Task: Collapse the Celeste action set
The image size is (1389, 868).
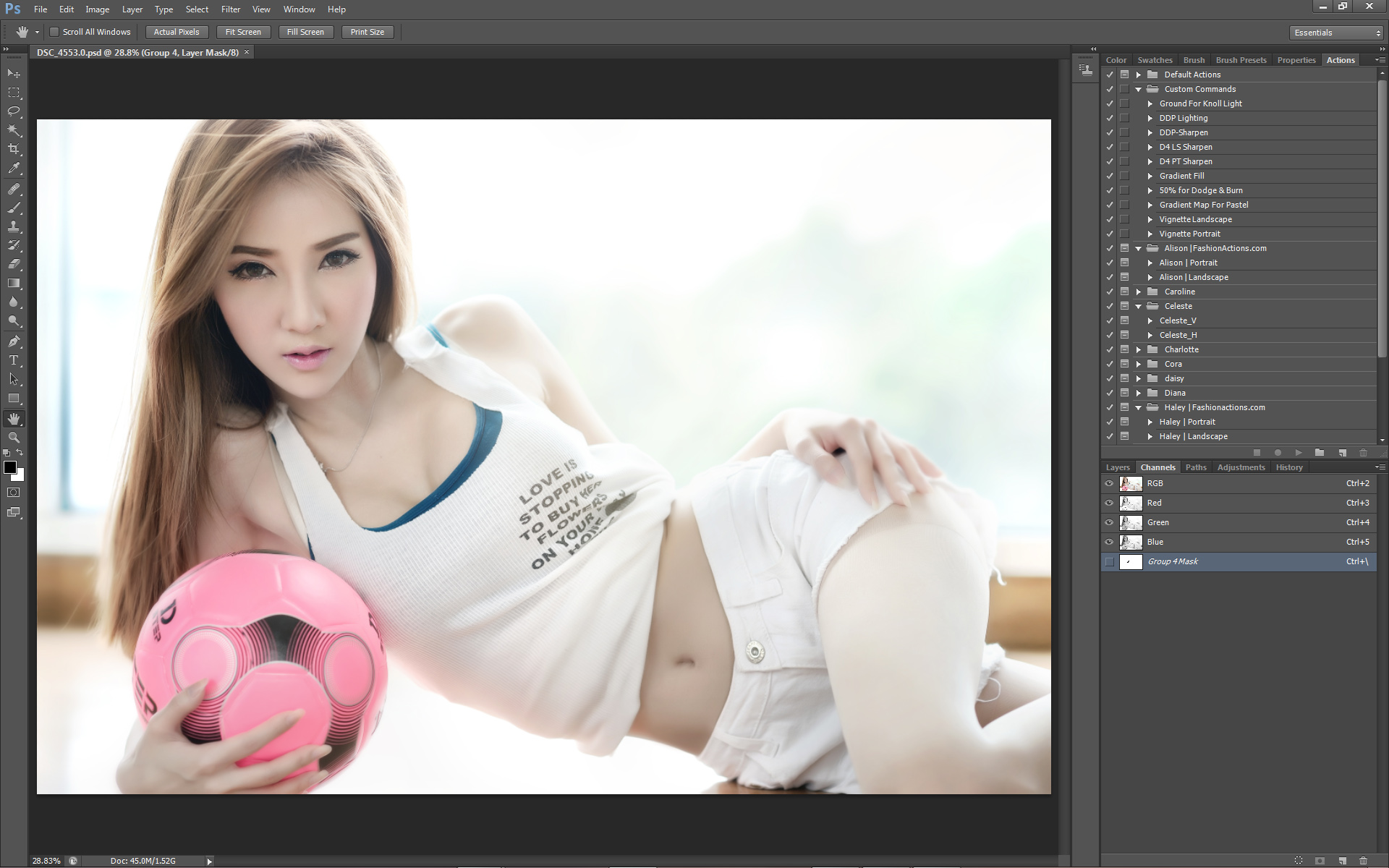Action: point(1139,306)
